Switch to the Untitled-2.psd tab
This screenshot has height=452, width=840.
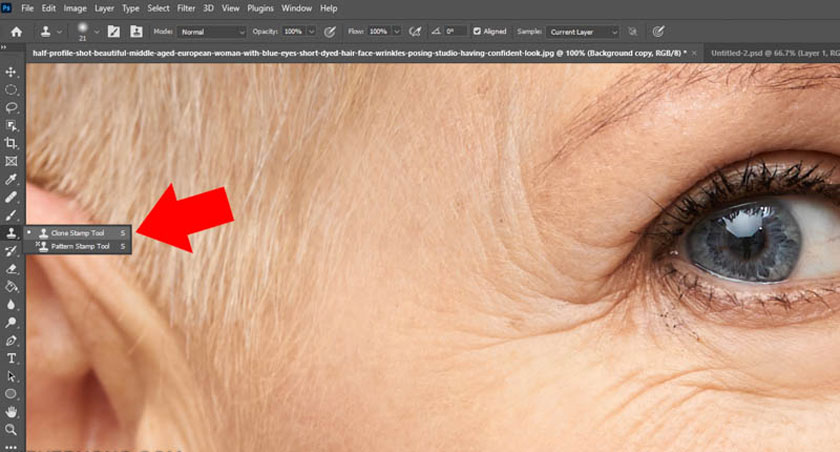pos(771,51)
